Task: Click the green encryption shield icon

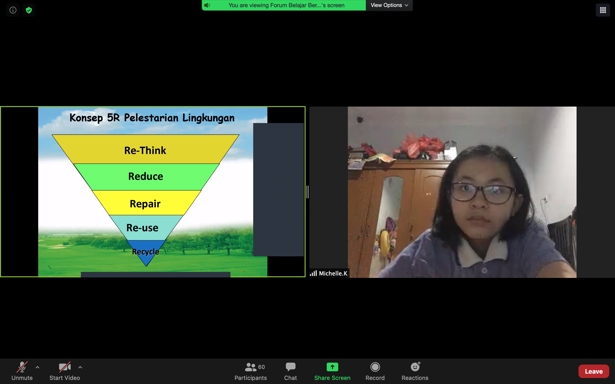Action: click(x=29, y=10)
